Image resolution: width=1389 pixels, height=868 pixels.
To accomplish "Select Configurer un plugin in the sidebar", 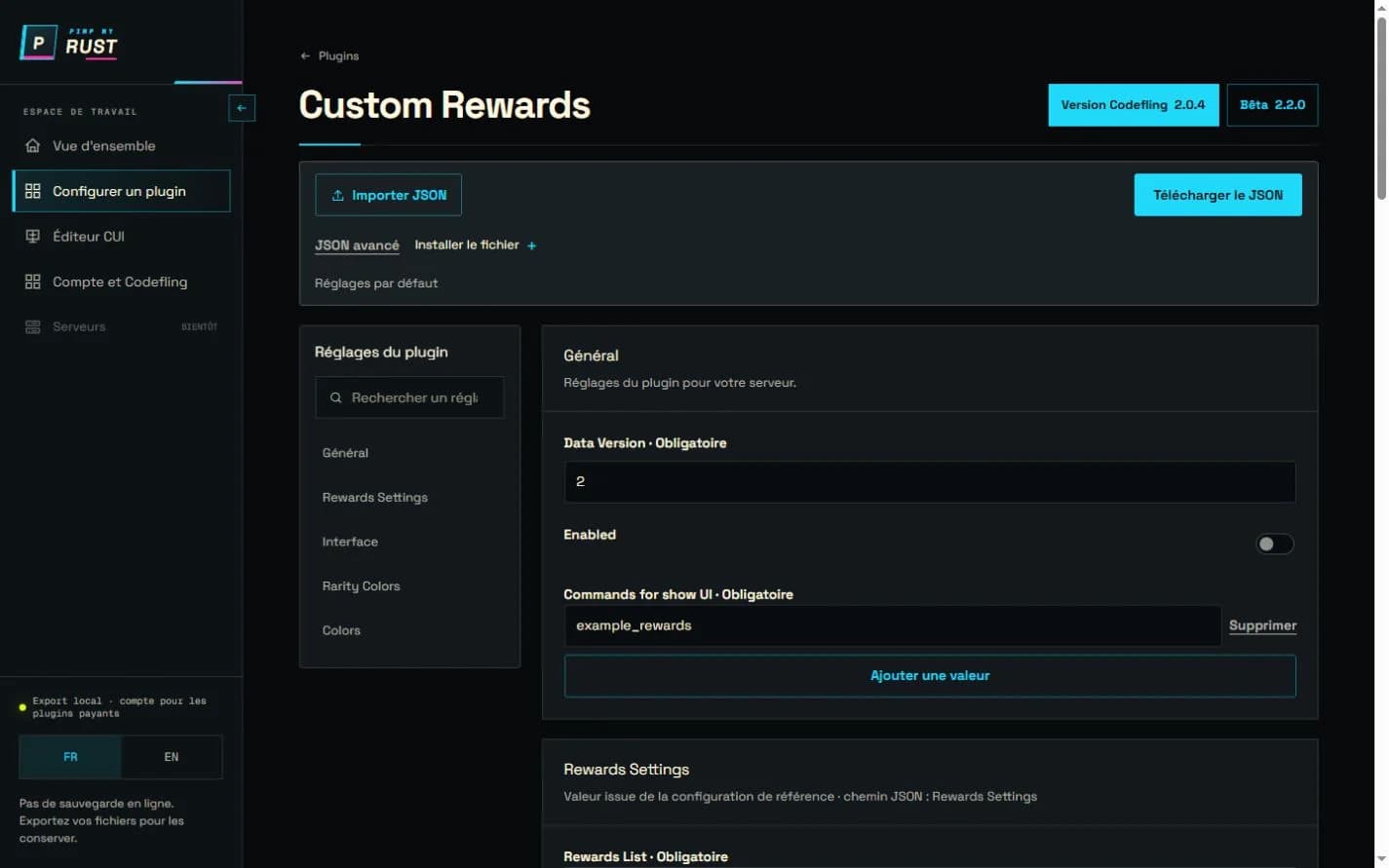I will click(x=121, y=191).
